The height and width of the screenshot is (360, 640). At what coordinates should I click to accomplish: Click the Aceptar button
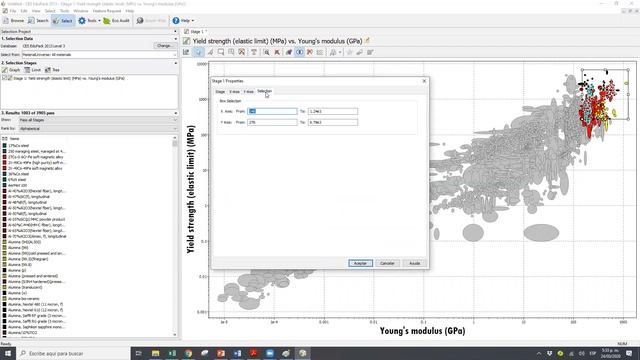coord(360,263)
